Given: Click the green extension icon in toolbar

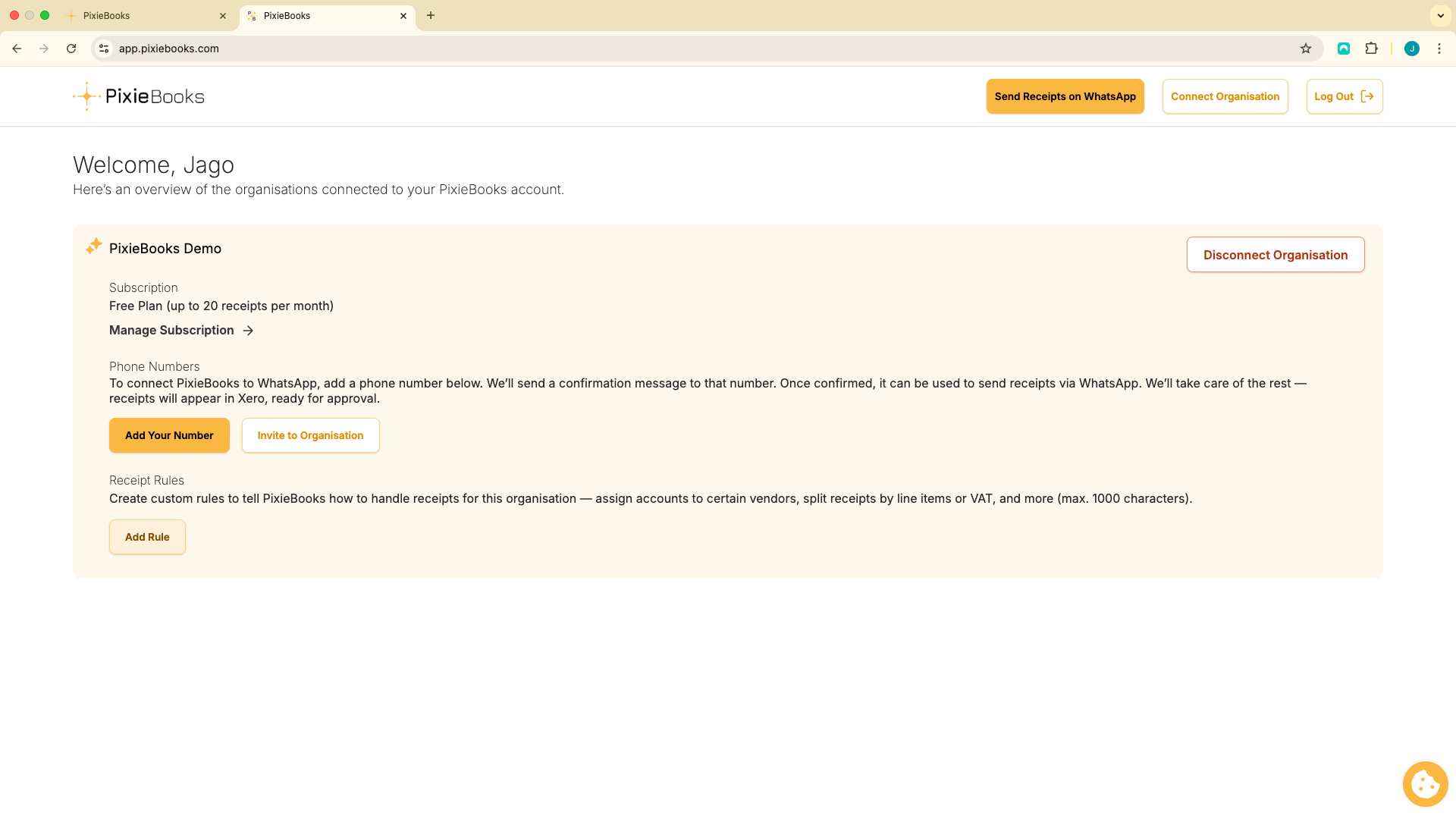Looking at the screenshot, I should tap(1344, 49).
